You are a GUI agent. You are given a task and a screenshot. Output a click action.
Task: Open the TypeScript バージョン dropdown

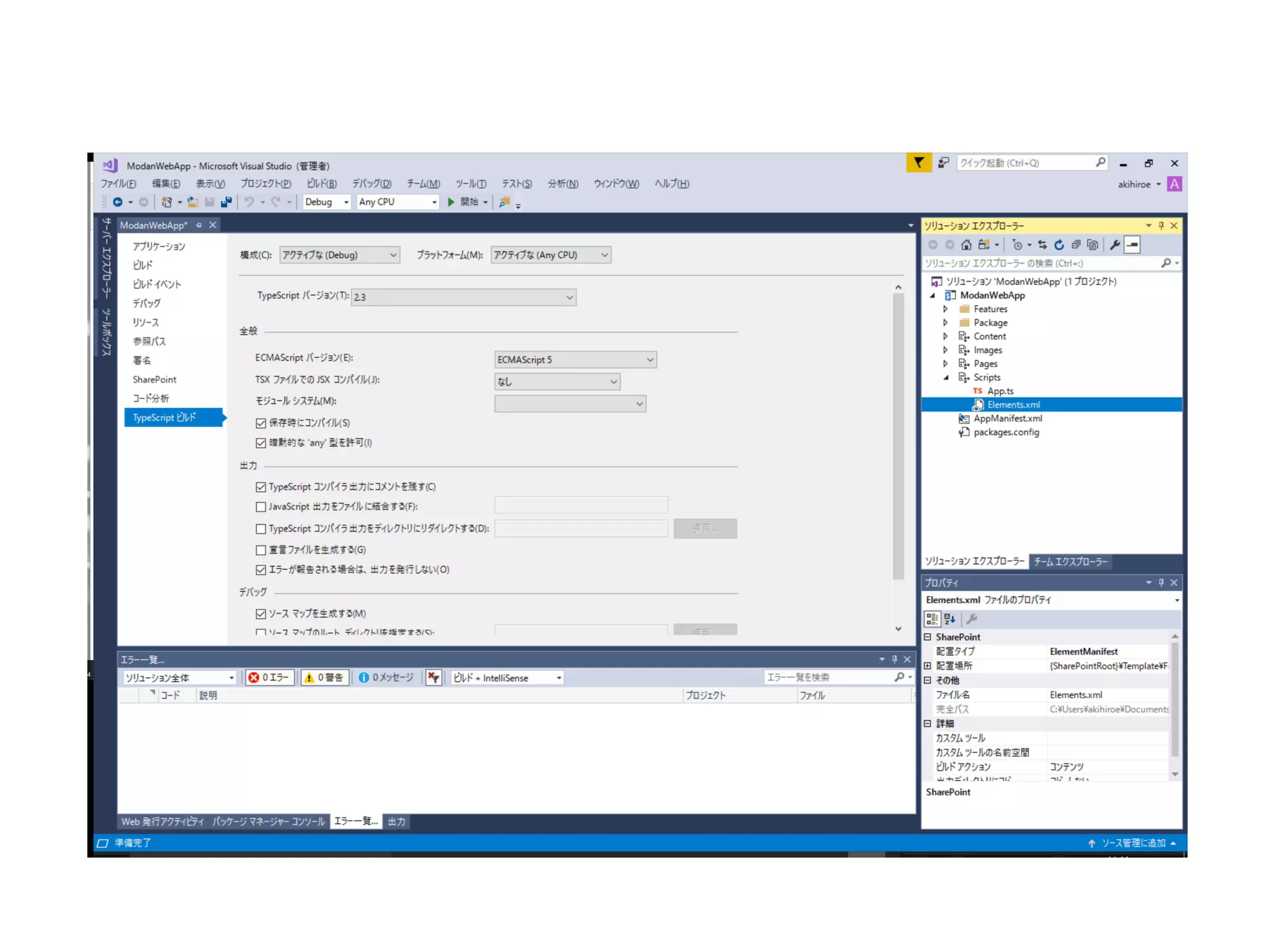pos(463,297)
